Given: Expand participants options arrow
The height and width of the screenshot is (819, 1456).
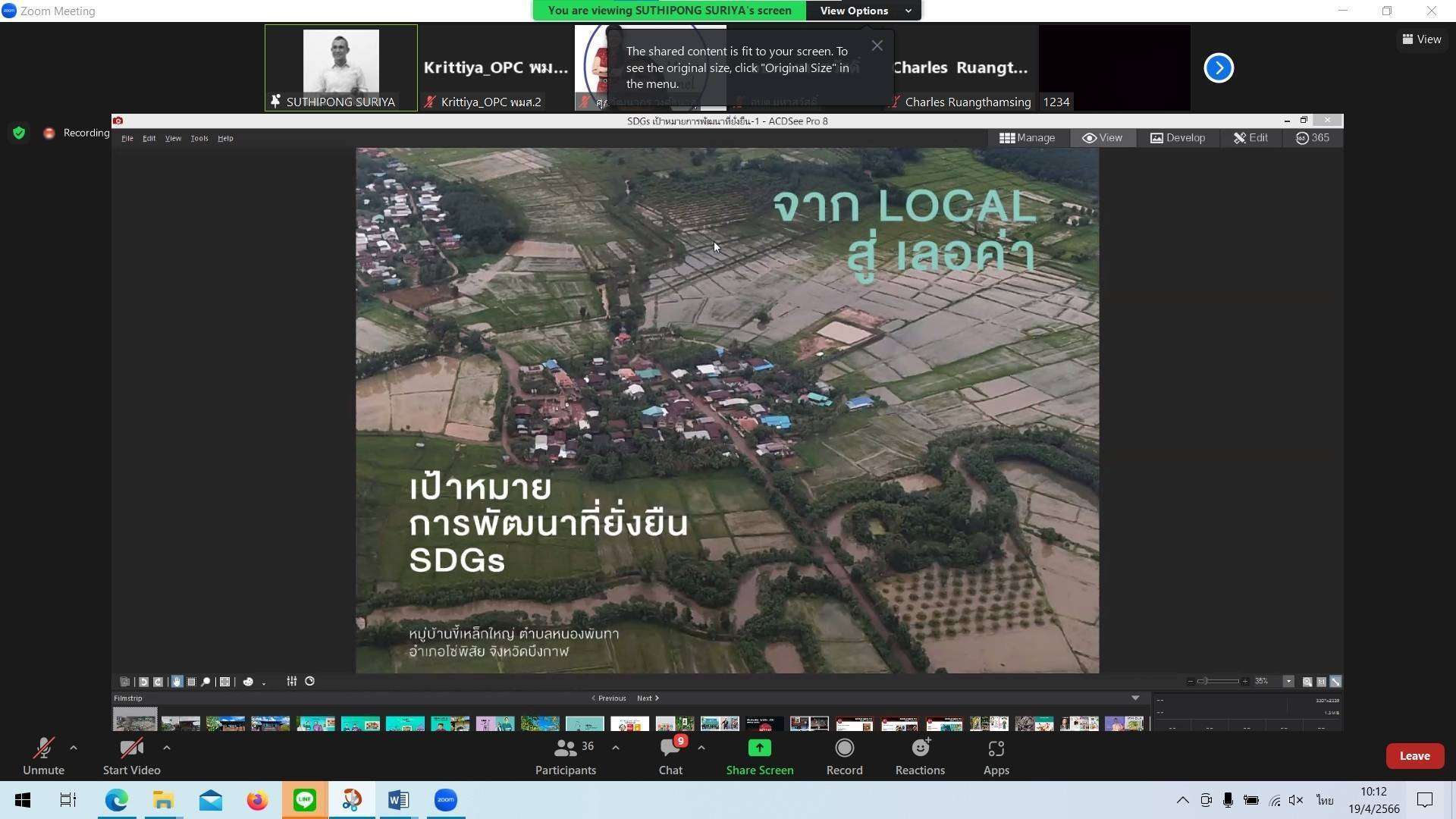Looking at the screenshot, I should 615,748.
